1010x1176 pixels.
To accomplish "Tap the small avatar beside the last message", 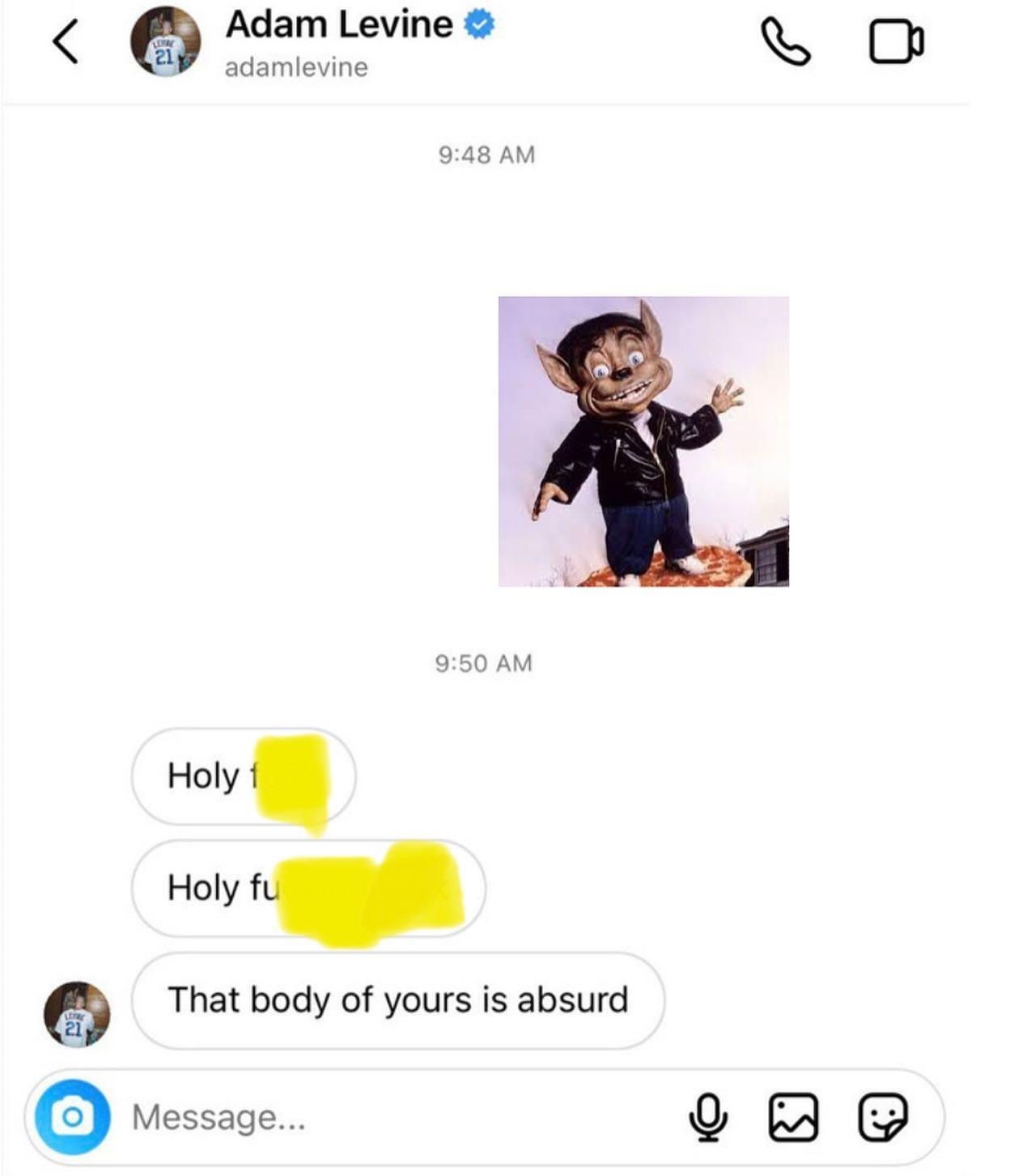I will coord(77,1015).
